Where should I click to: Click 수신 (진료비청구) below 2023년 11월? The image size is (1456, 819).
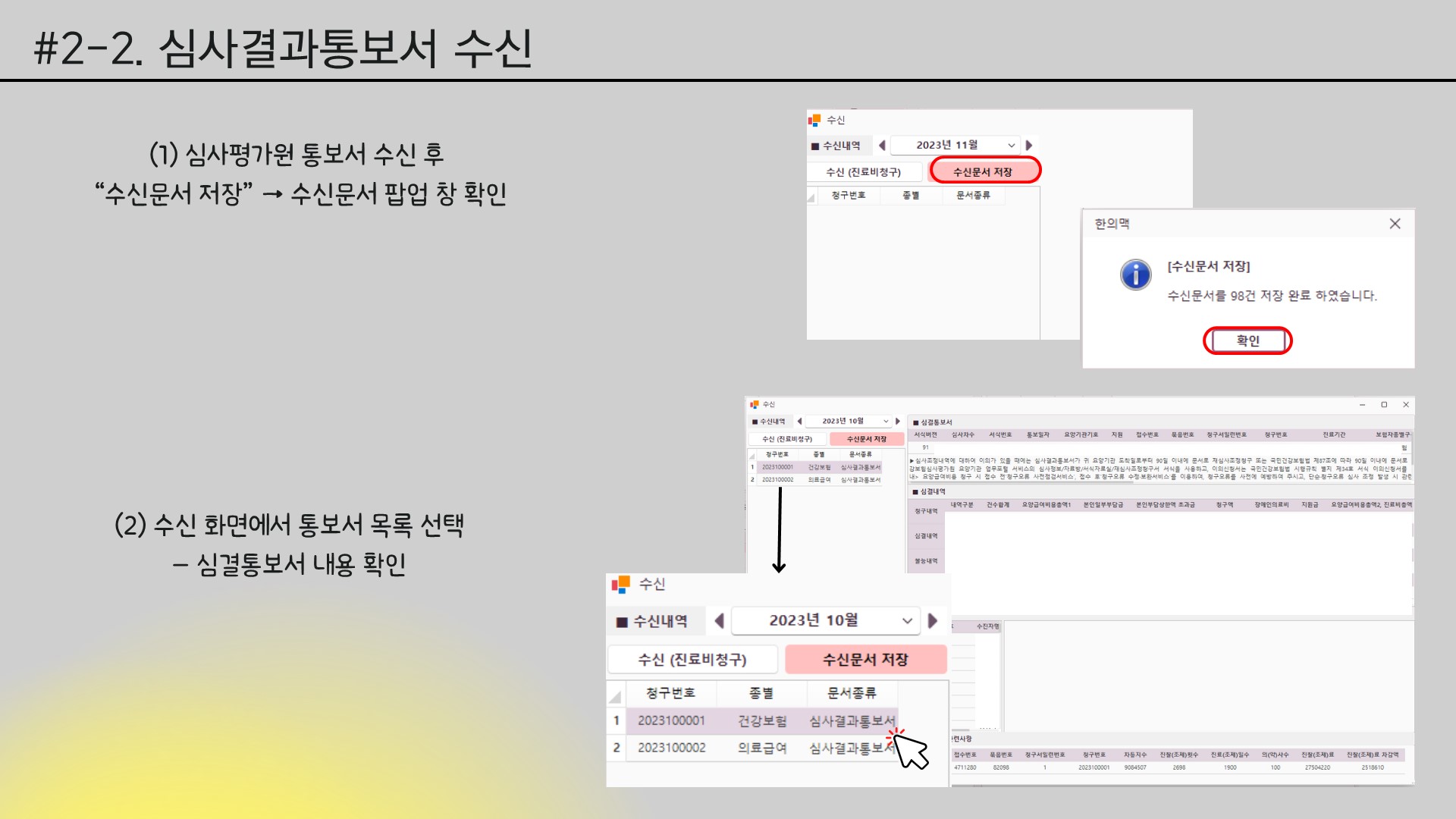coord(863,172)
